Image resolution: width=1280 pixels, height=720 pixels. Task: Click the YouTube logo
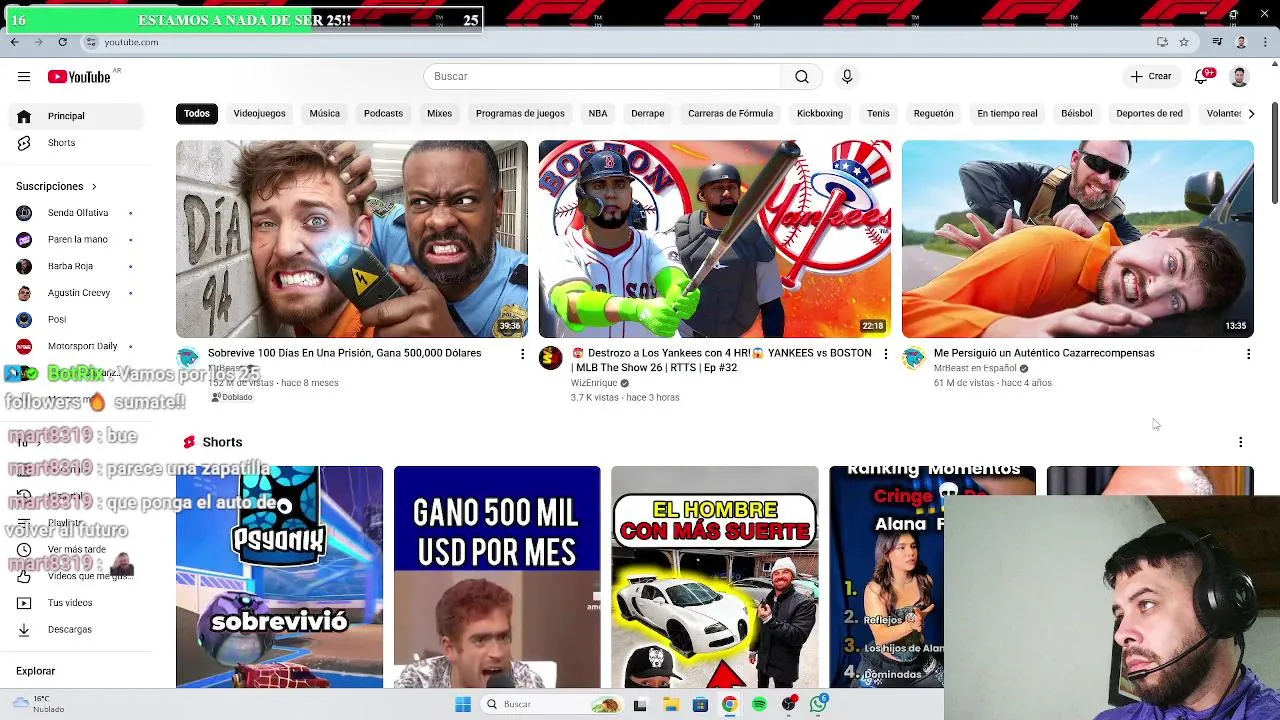coord(79,77)
